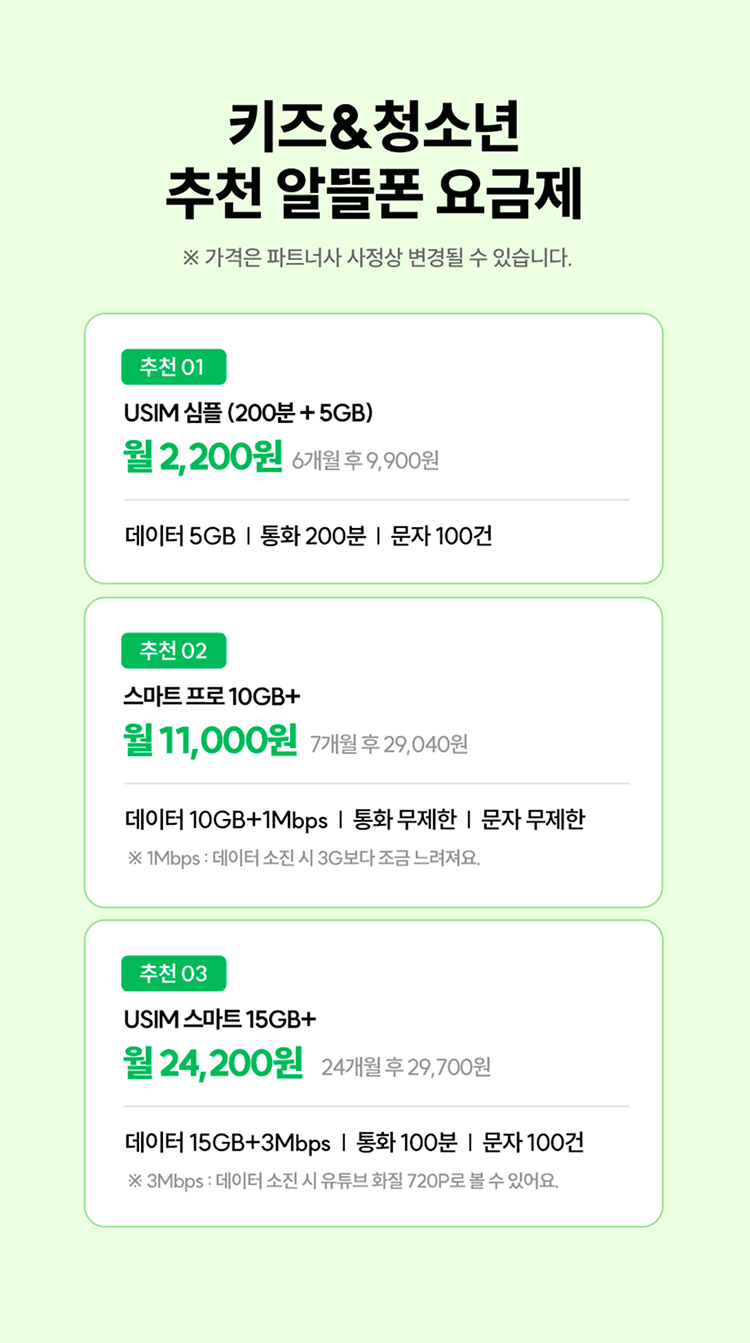Click the 7개월 후 29,040원 text
Image resolution: width=750 pixels, height=1343 pixels.
389,745
